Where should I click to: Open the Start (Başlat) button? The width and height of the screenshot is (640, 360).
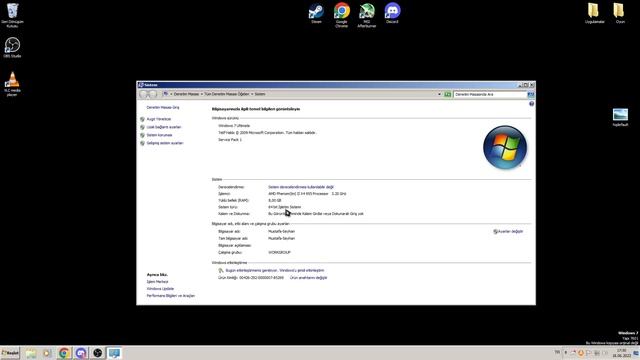tap(10, 353)
